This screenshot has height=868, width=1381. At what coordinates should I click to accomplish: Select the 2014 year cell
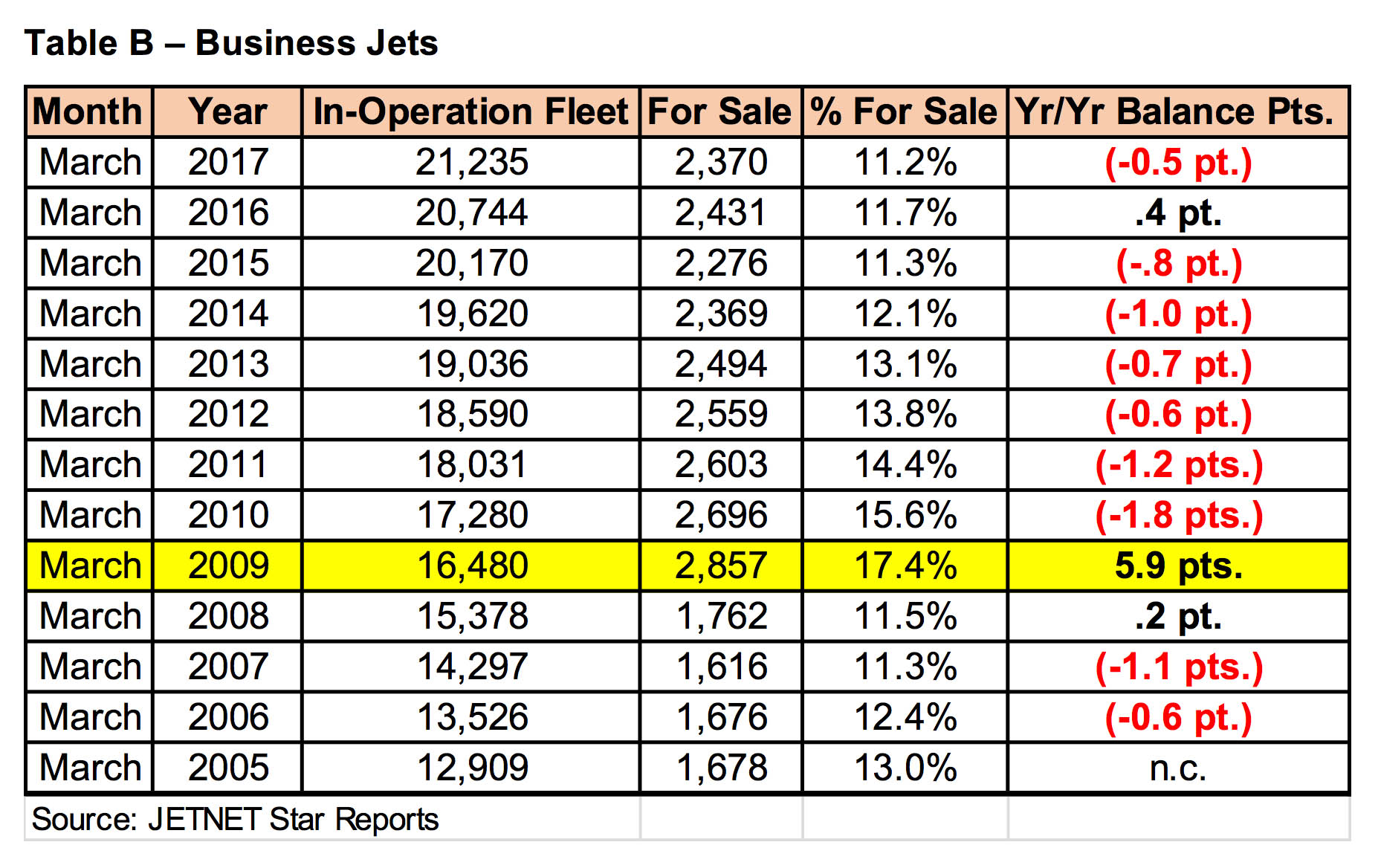tap(227, 314)
